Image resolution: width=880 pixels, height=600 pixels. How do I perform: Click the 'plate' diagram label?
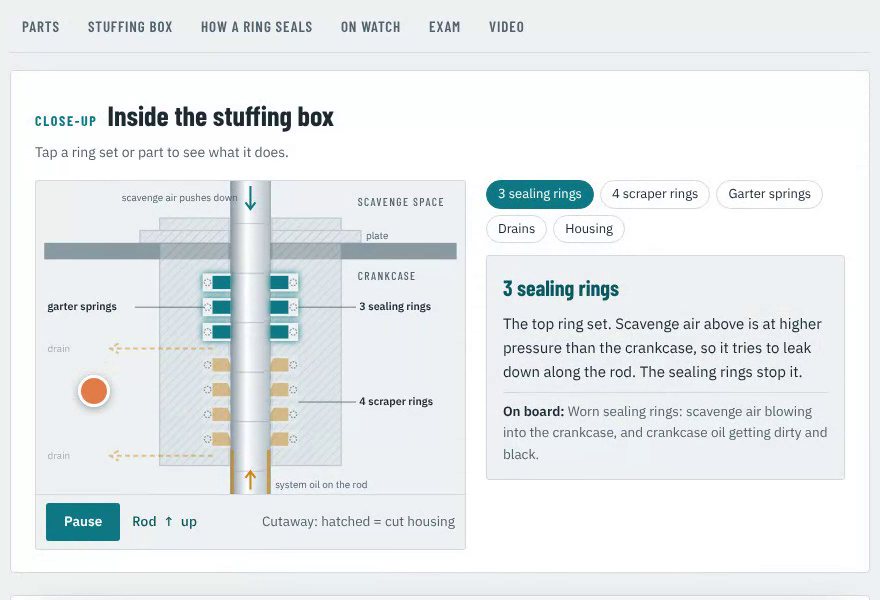(377, 236)
